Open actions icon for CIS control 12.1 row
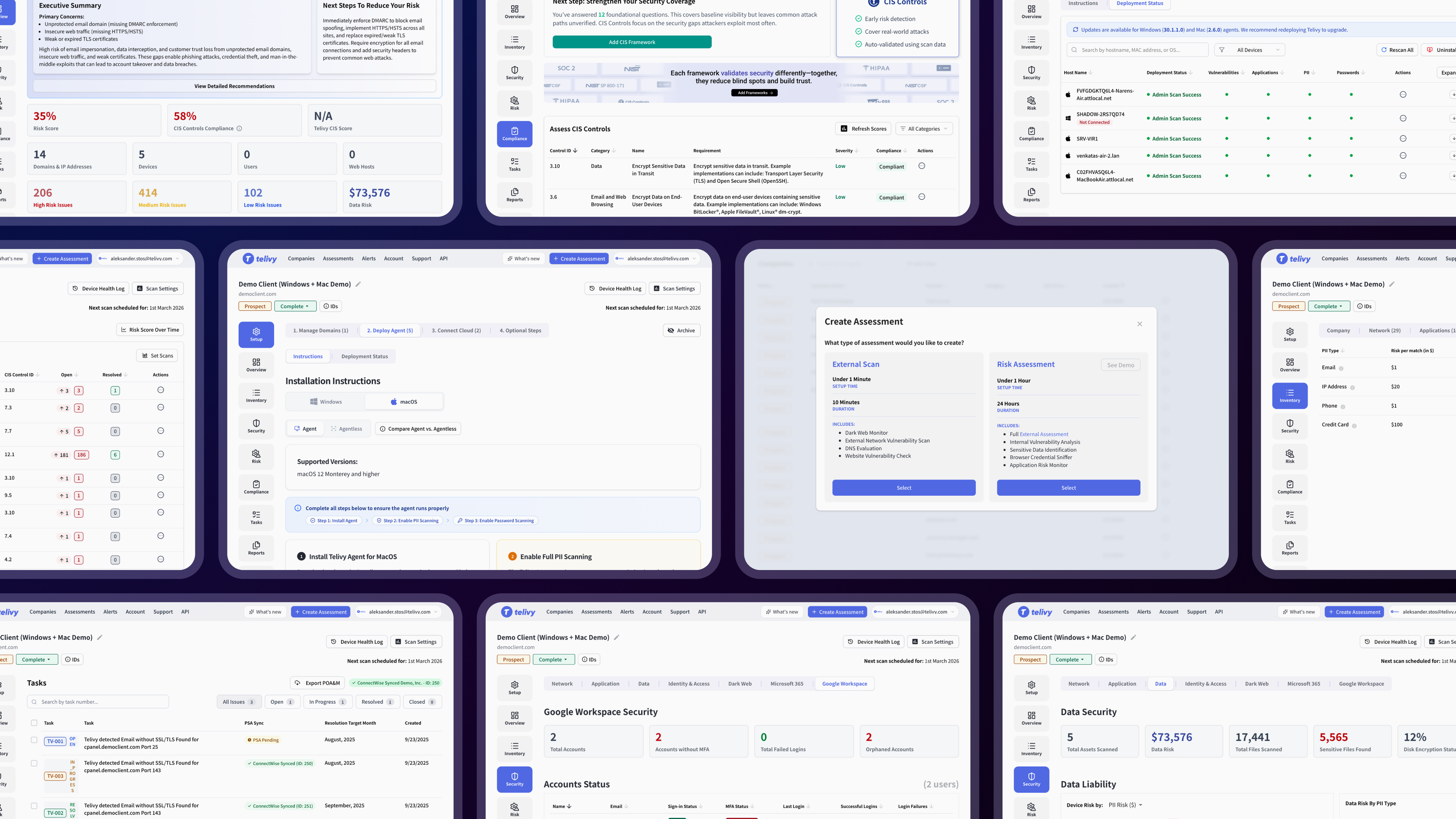This screenshot has height=819, width=1456. [x=160, y=455]
